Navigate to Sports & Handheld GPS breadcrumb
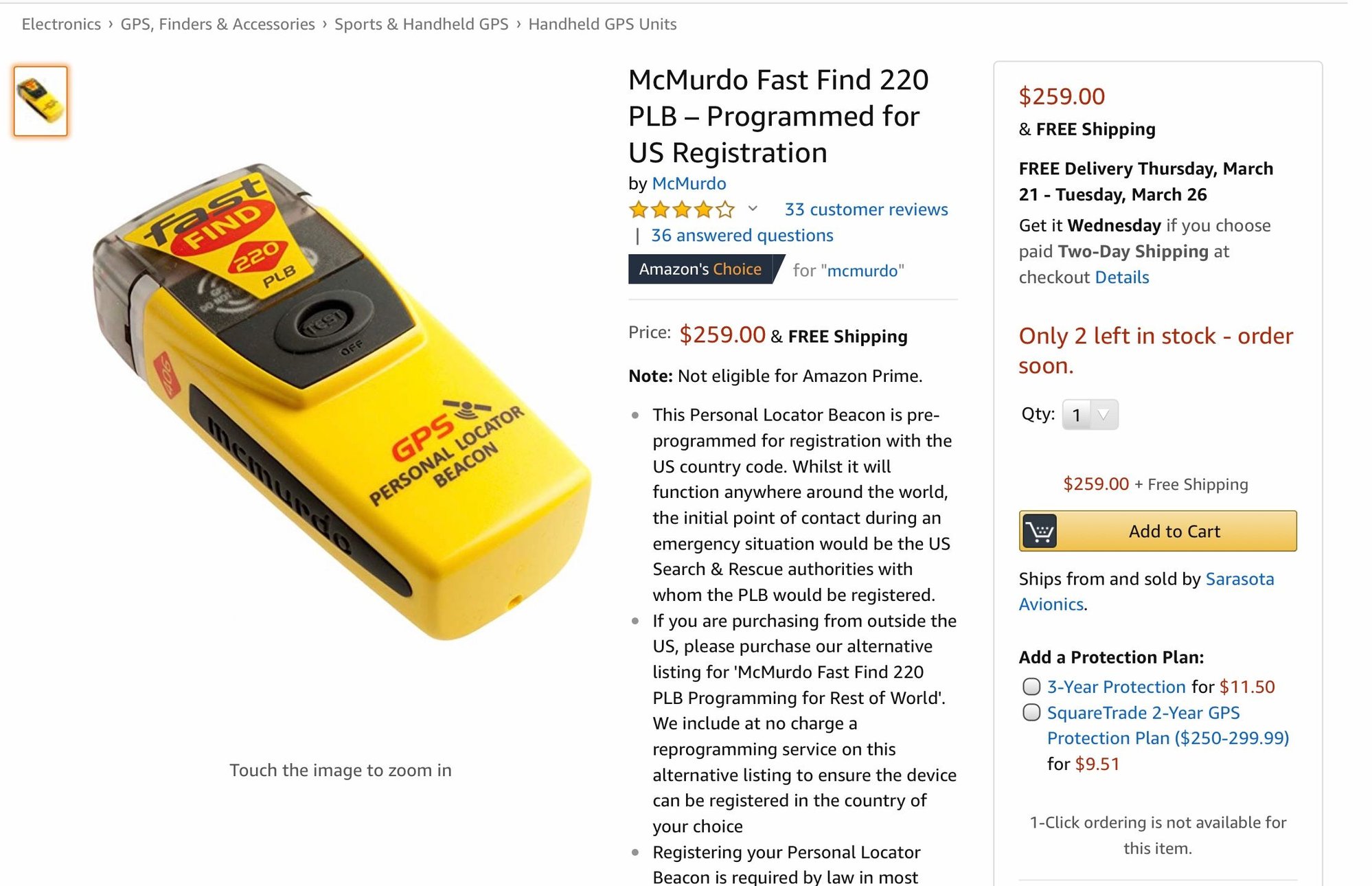Image resolution: width=1372 pixels, height=886 pixels. pyautogui.click(x=421, y=24)
